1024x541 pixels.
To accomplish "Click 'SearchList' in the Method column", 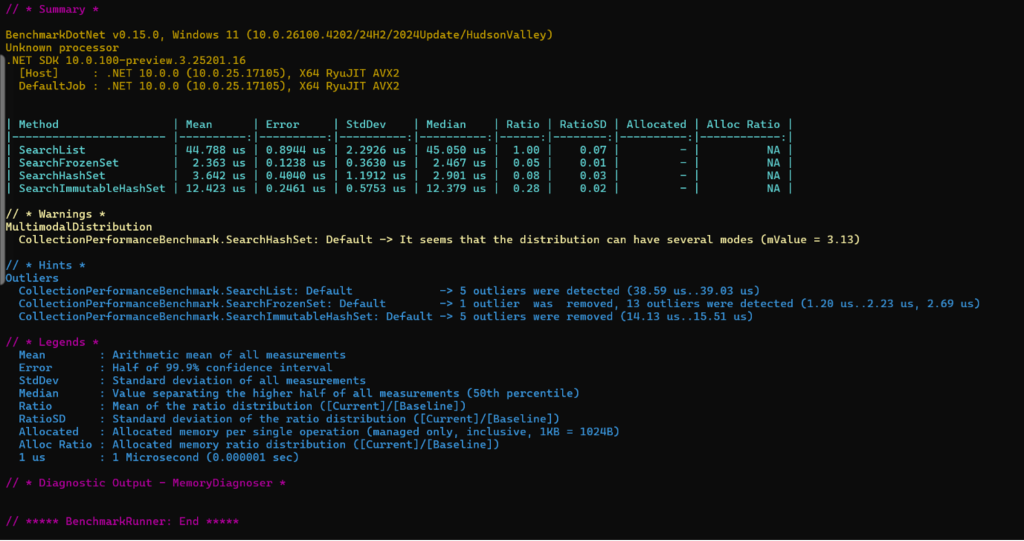I will click(52, 150).
